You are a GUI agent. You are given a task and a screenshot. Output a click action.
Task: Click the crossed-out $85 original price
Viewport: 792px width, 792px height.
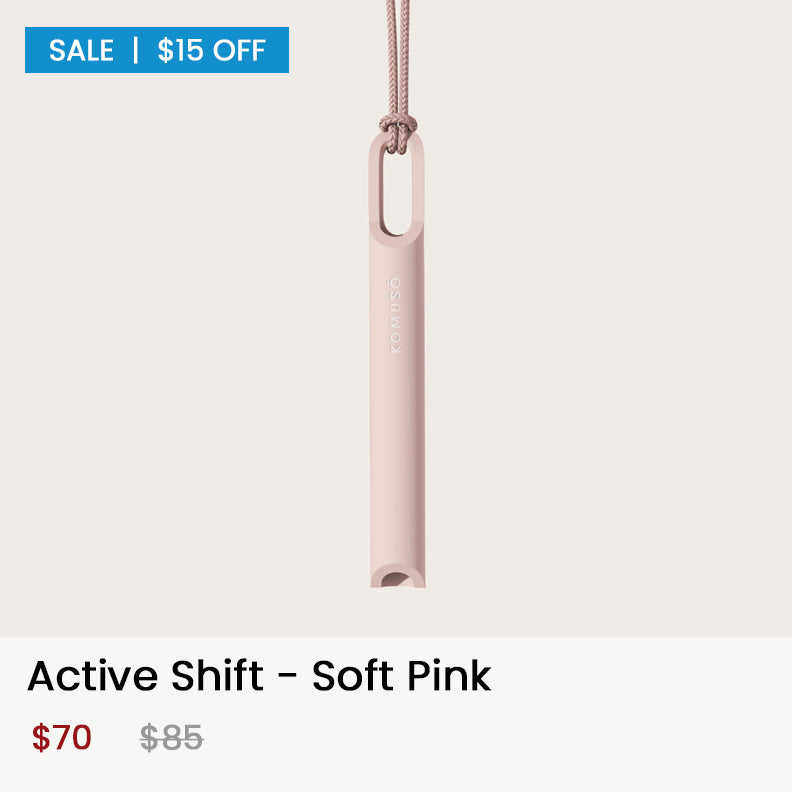(171, 737)
